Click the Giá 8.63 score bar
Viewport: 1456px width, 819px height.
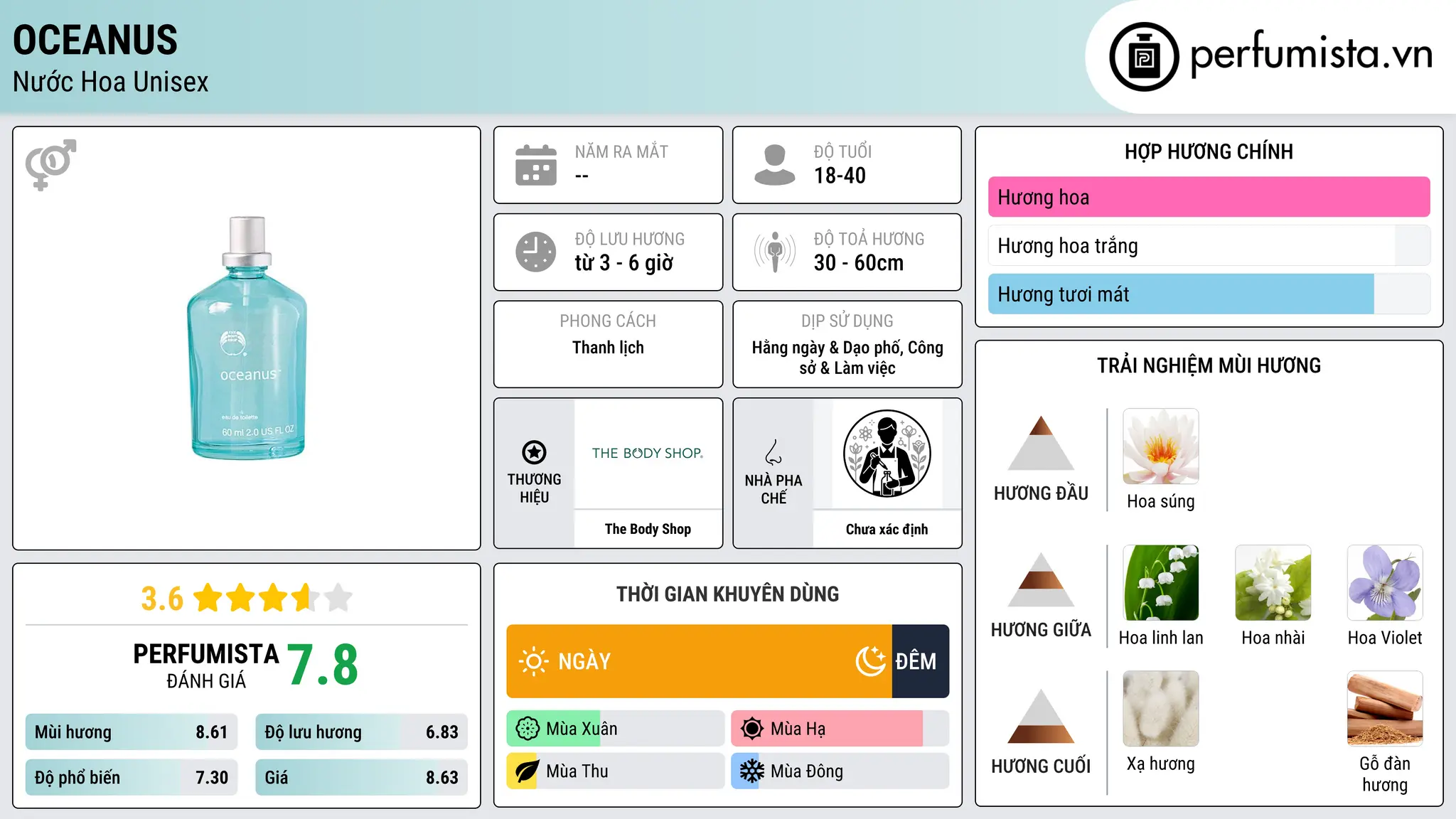(x=361, y=778)
